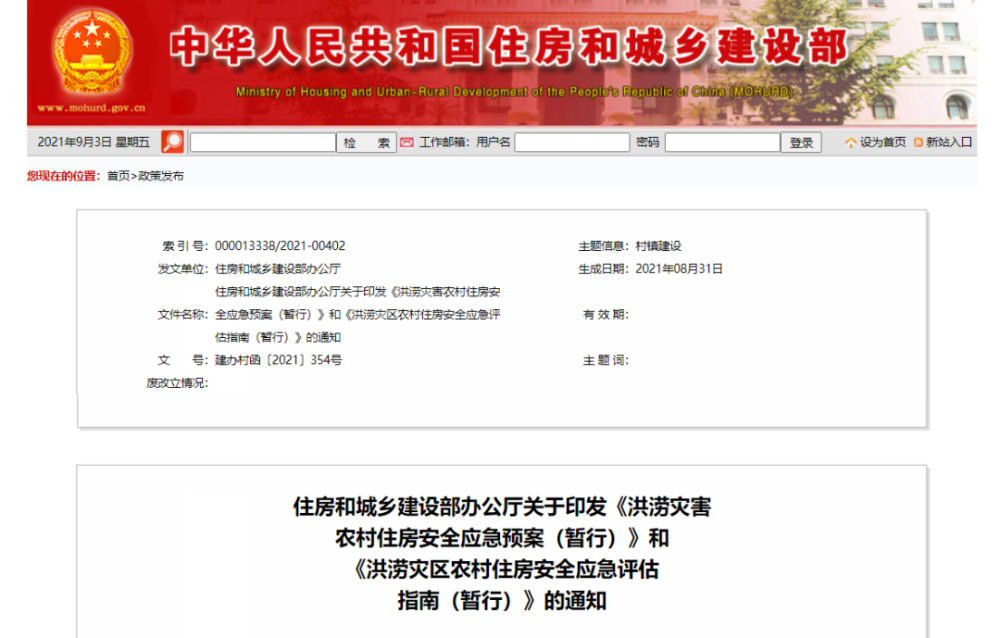Image resolution: width=1000 pixels, height=638 pixels.
Task: Click the orange magnifier search icon
Action: click(172, 142)
